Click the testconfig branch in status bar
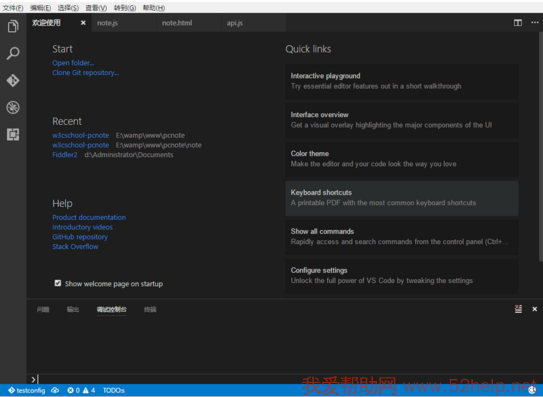This screenshot has width=543, height=397. point(27,390)
